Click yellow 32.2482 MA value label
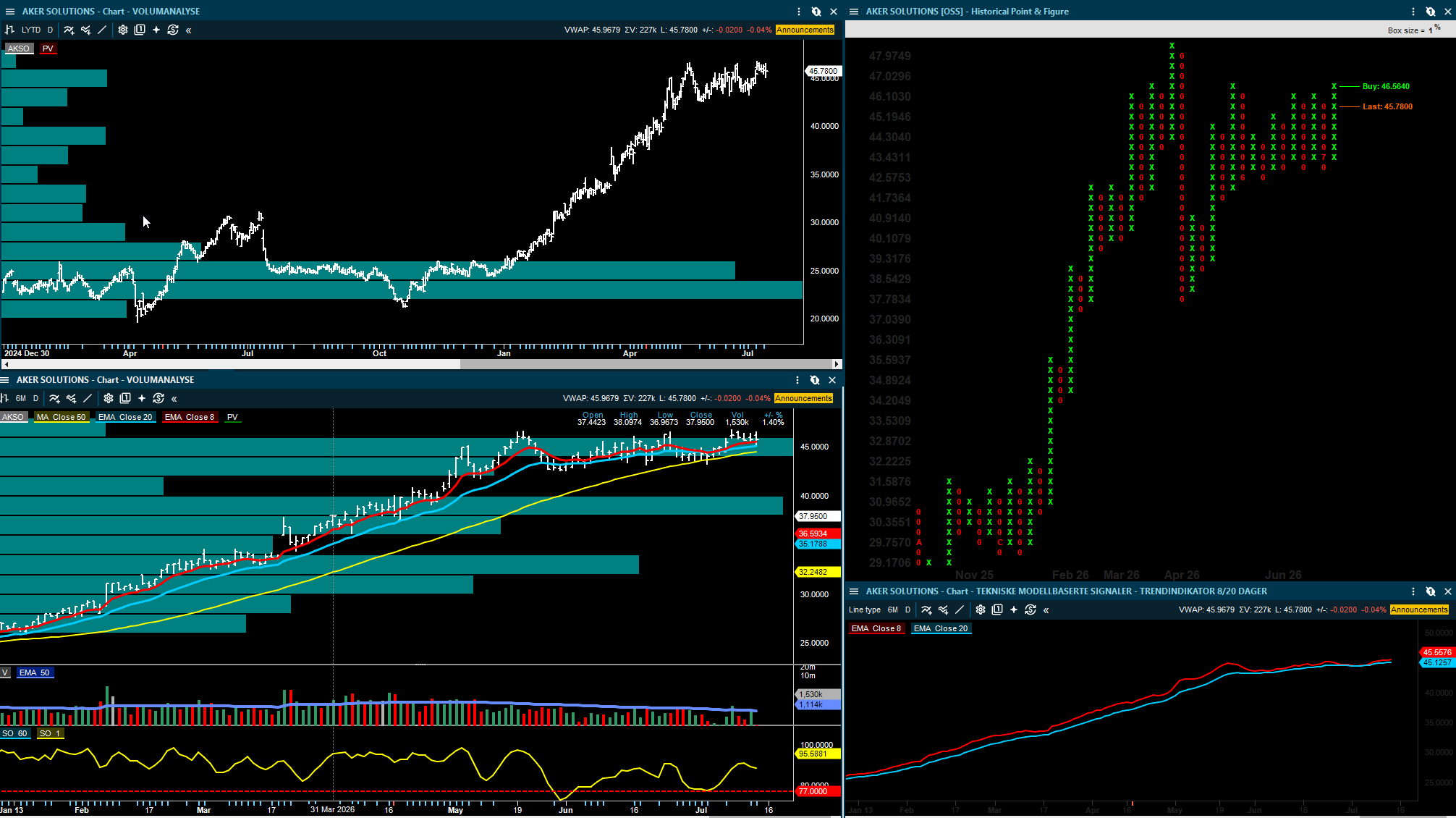This screenshot has width=1456, height=818. [818, 572]
